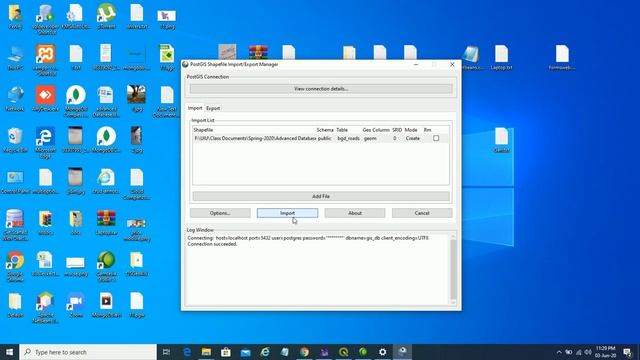This screenshot has height=360, width=640.
Task: Click the Import button
Action: point(287,213)
